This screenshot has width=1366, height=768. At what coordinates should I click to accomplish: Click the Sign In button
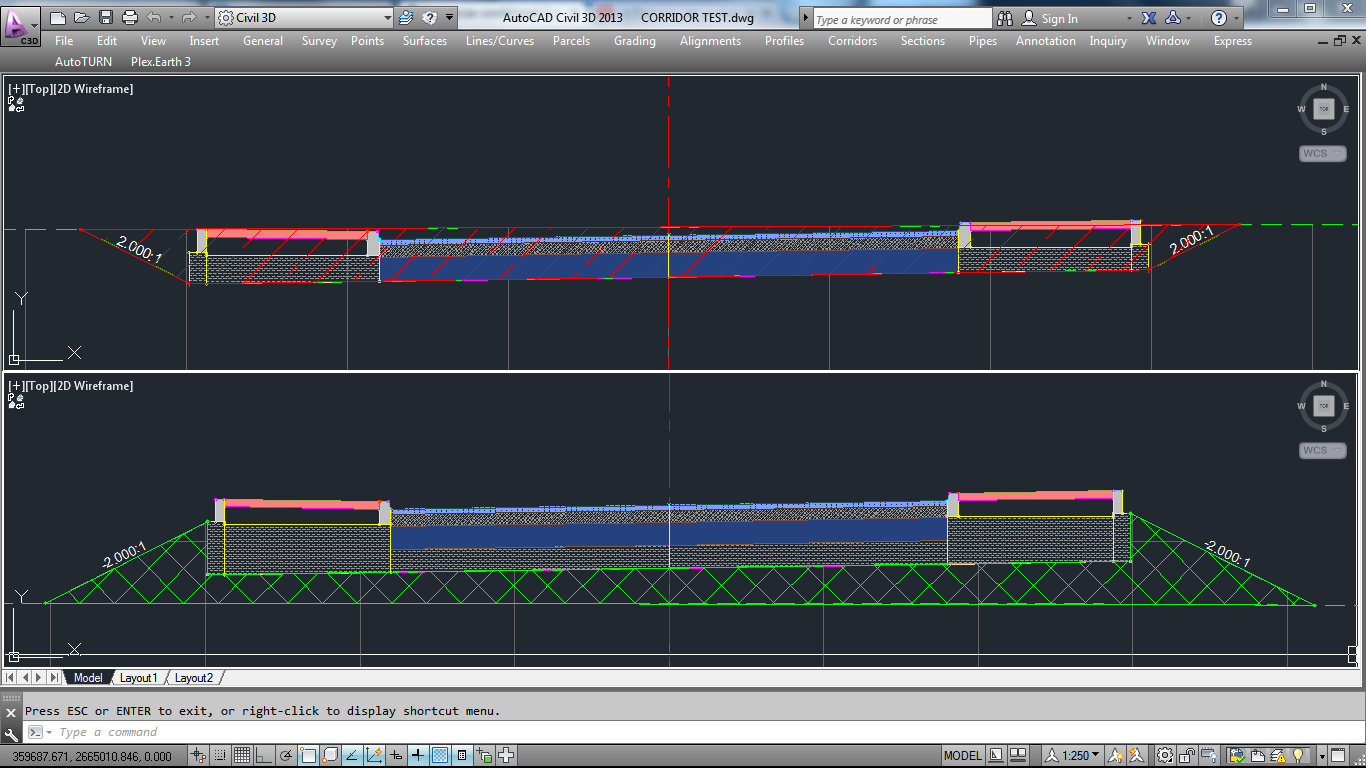pos(1051,19)
